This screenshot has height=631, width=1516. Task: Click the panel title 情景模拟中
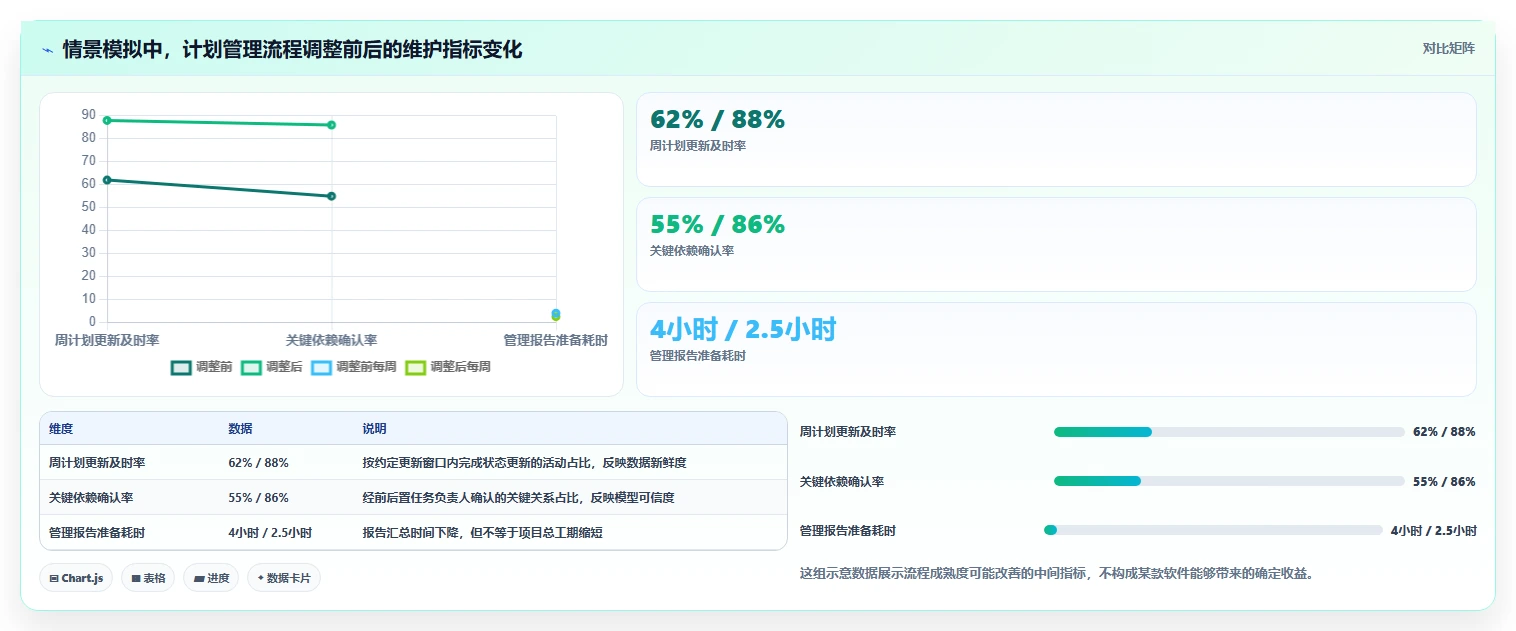(x=292, y=50)
